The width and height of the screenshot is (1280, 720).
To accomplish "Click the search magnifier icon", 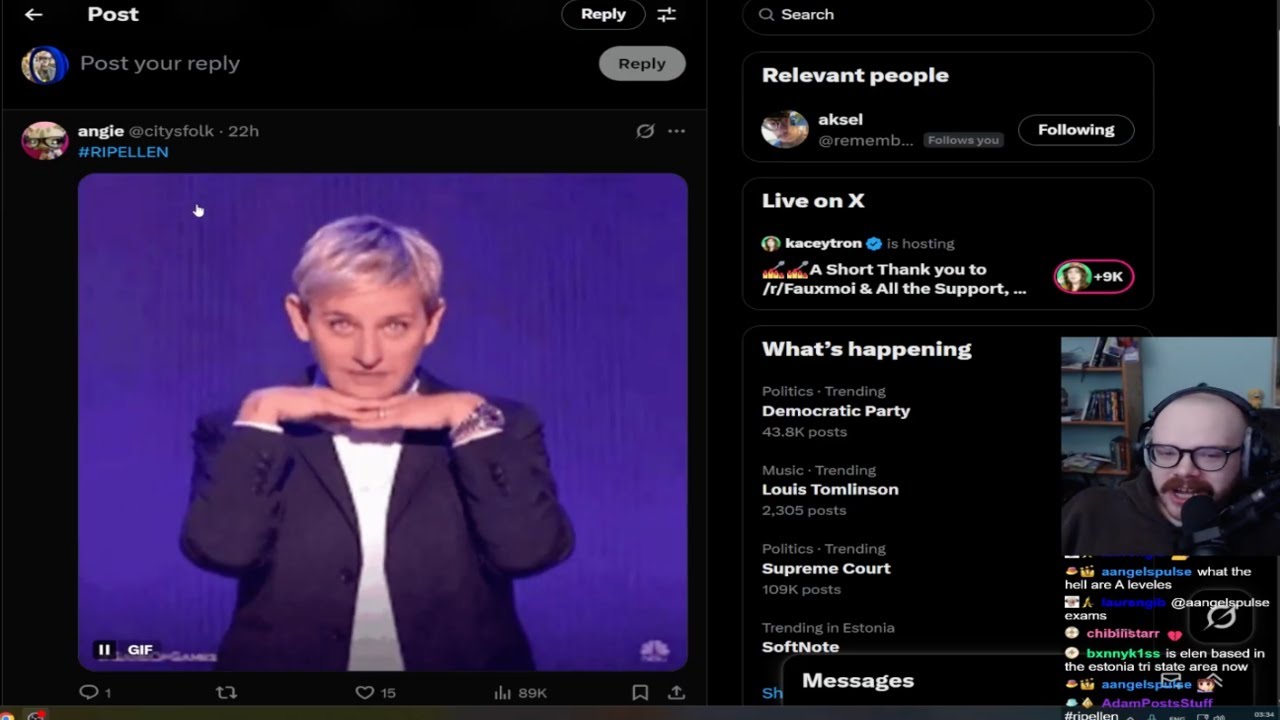I will pos(767,15).
